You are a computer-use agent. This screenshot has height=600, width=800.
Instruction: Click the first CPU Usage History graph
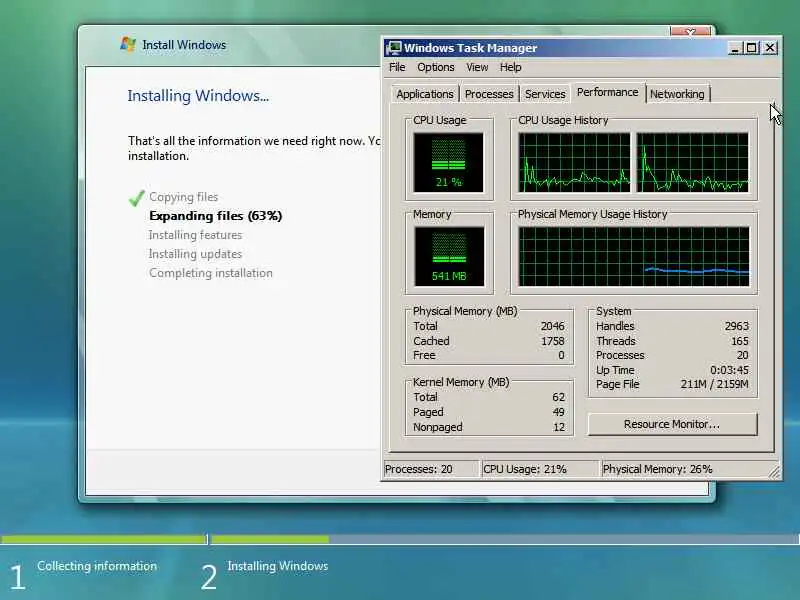pyautogui.click(x=574, y=162)
